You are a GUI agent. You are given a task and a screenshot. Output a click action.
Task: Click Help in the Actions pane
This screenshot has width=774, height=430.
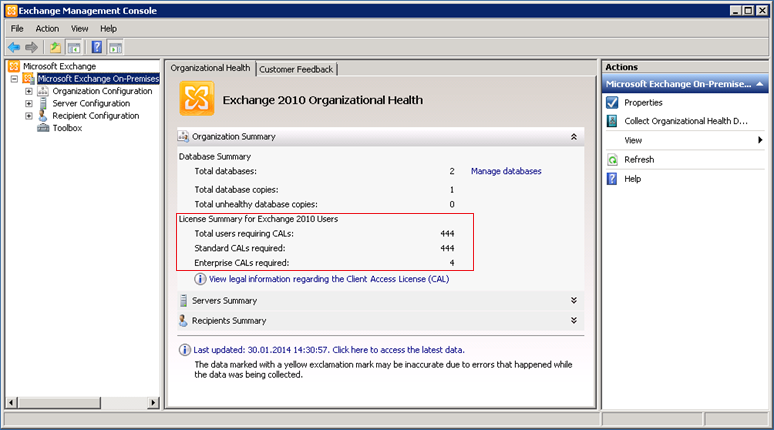(632, 179)
